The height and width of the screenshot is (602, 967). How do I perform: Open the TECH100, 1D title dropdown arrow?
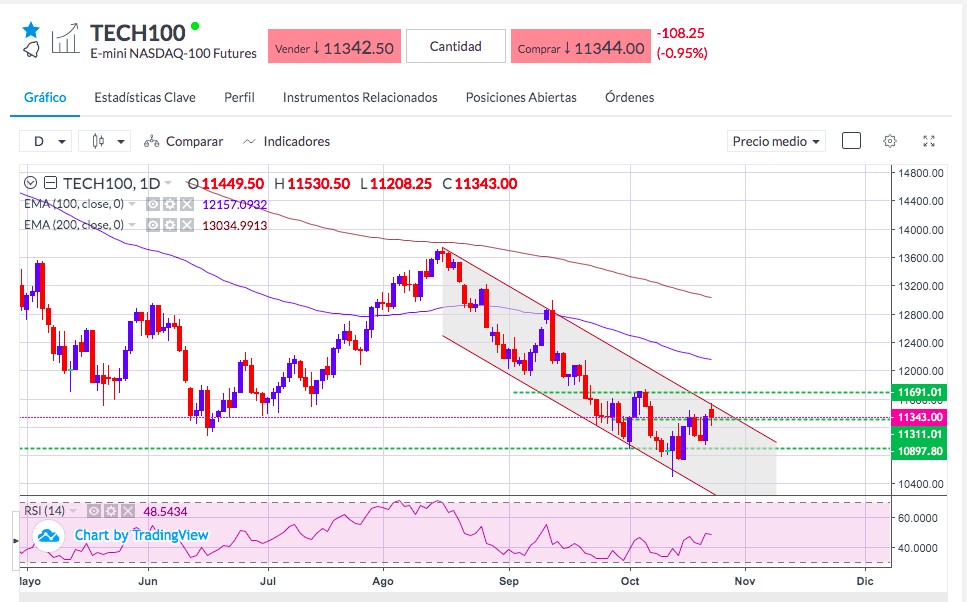coord(167,184)
